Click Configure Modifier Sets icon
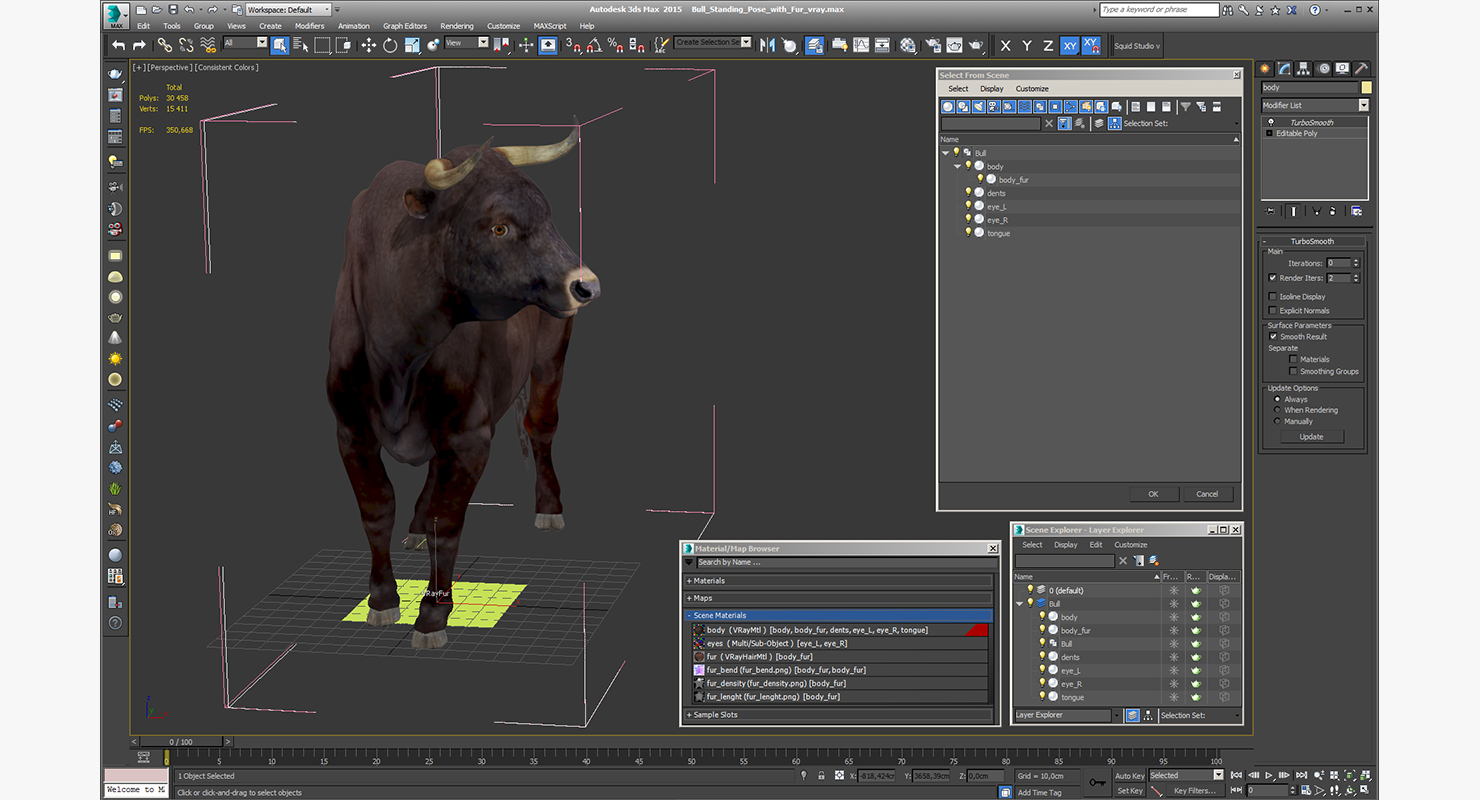This screenshot has height=800, width=1480. click(1356, 211)
